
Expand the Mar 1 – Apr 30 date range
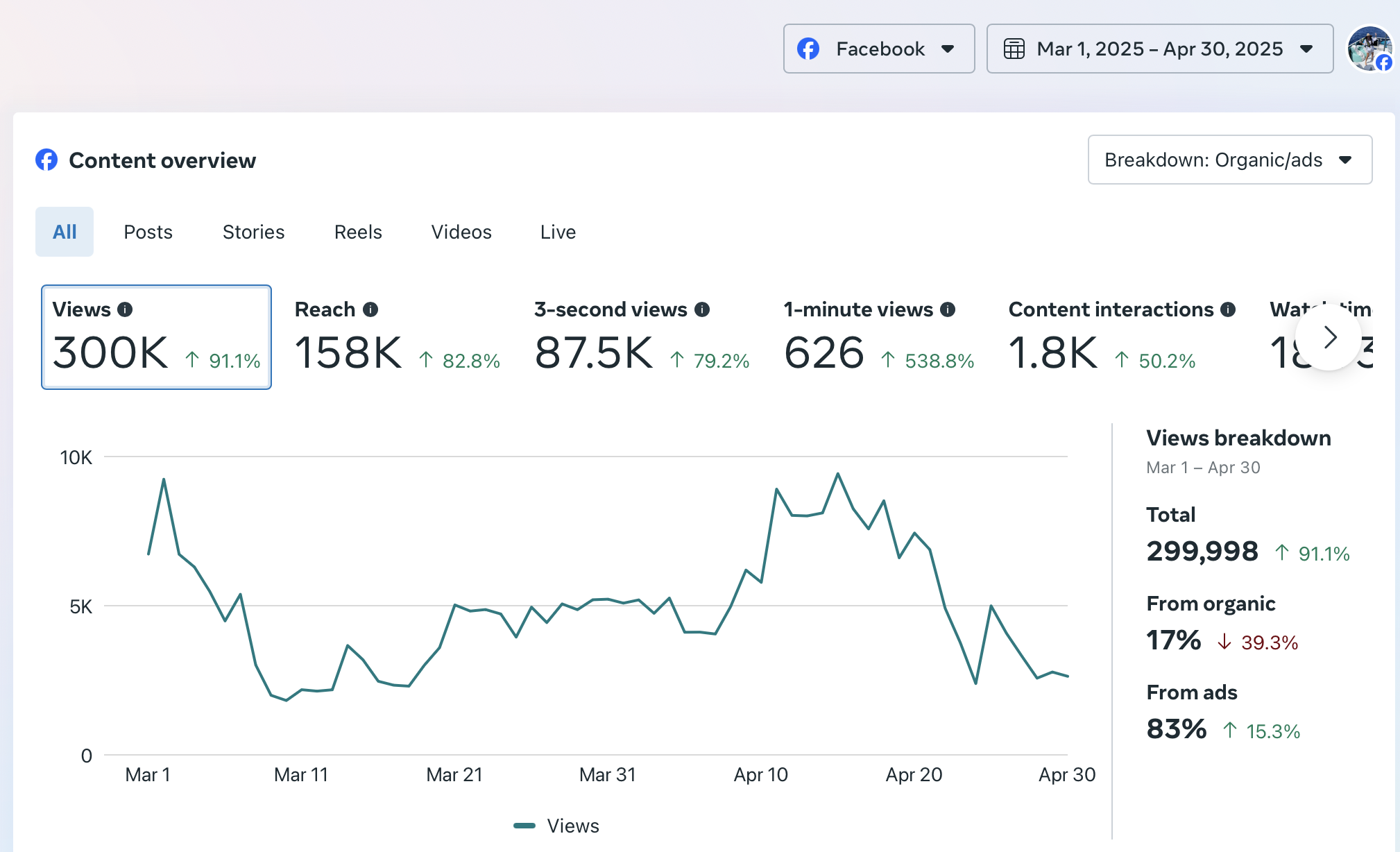[x=1159, y=49]
